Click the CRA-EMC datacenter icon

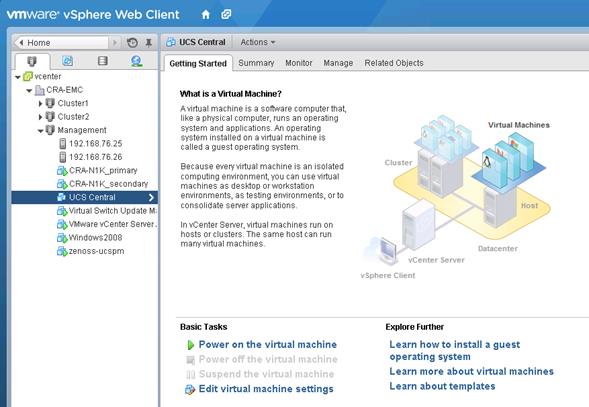tap(40, 90)
